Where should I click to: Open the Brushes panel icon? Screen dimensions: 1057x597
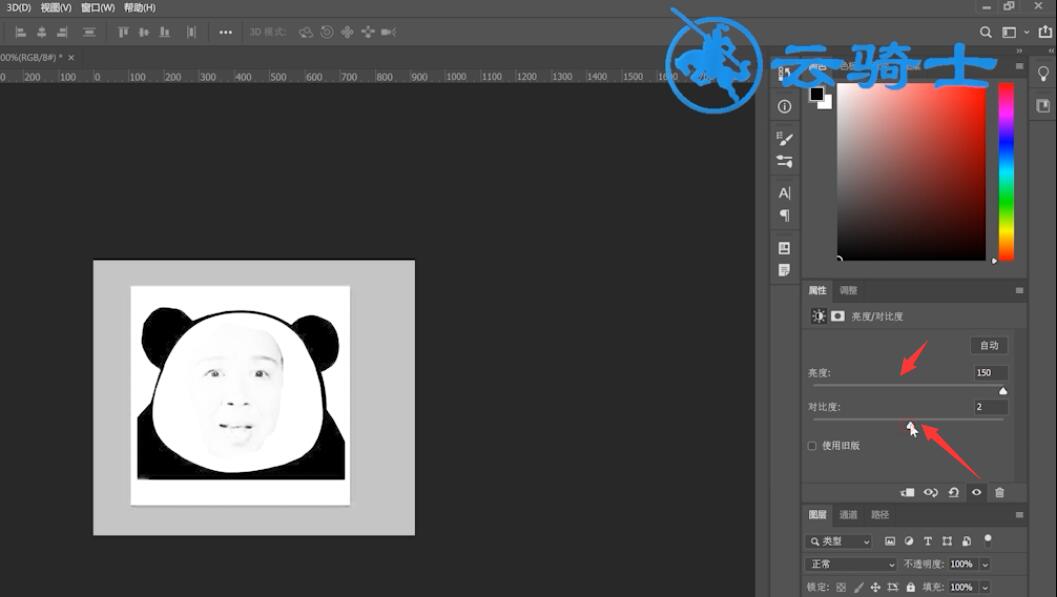click(784, 162)
